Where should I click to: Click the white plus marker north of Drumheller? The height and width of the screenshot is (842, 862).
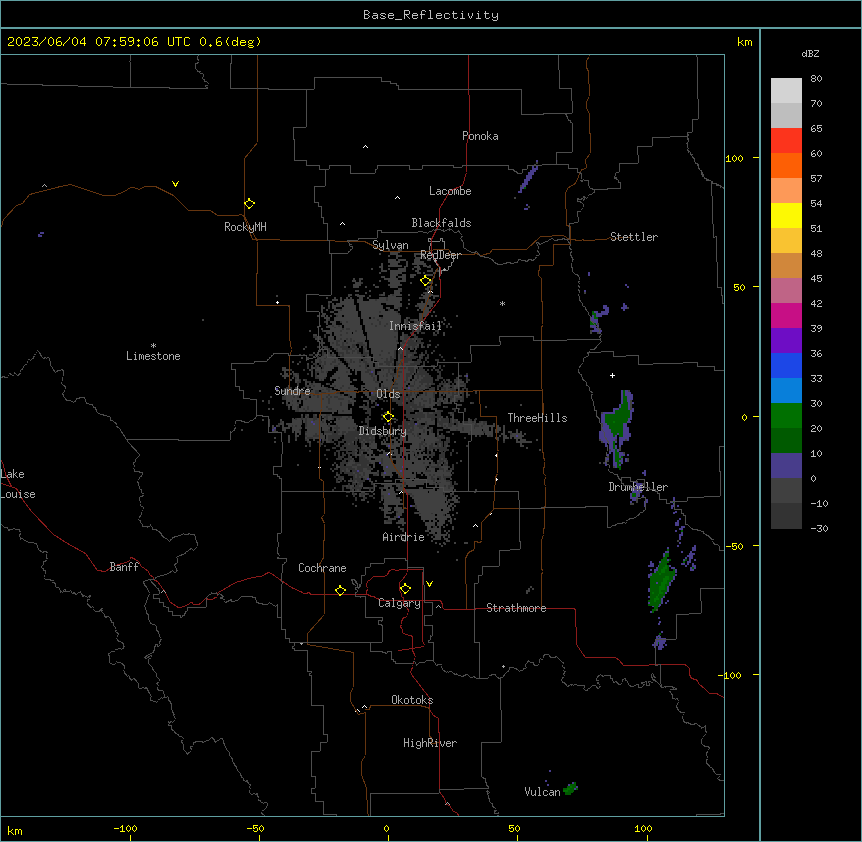tap(612, 375)
